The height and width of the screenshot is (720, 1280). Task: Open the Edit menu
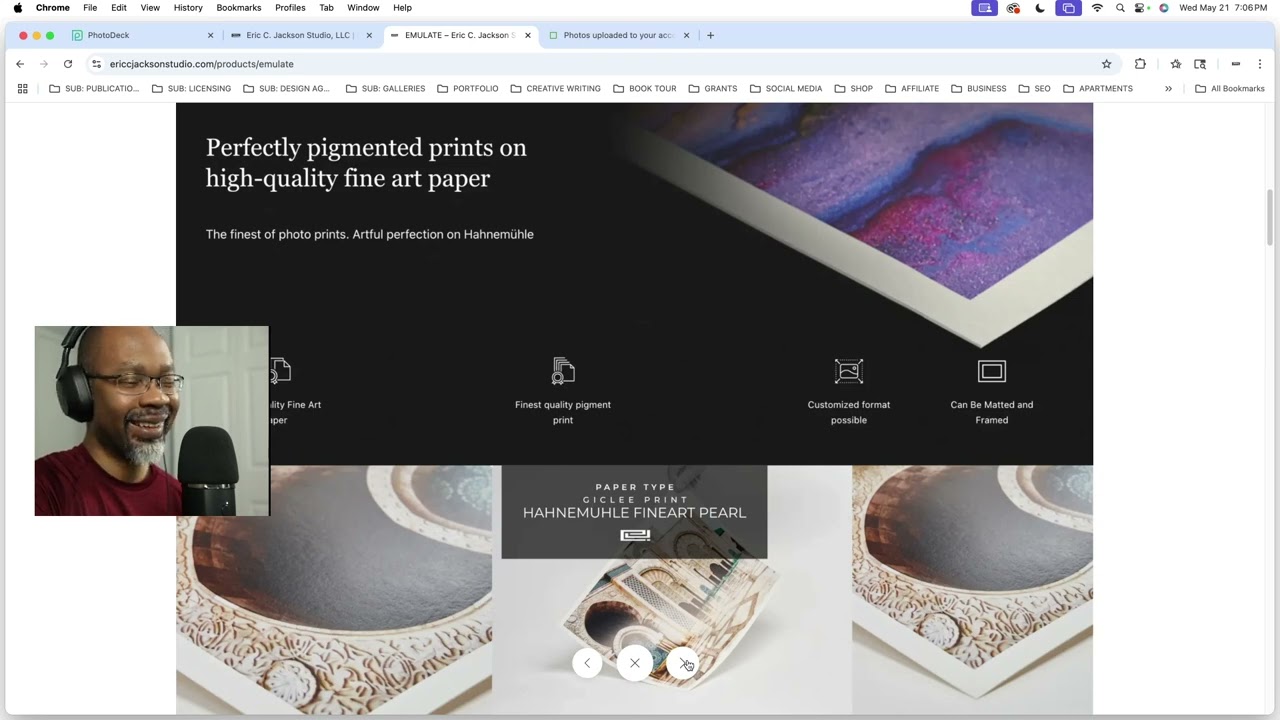(119, 8)
